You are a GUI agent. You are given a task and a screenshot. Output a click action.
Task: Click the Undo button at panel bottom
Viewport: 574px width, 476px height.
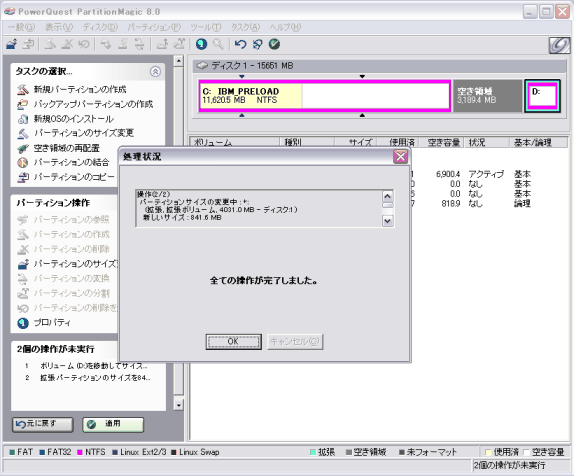click(42, 424)
